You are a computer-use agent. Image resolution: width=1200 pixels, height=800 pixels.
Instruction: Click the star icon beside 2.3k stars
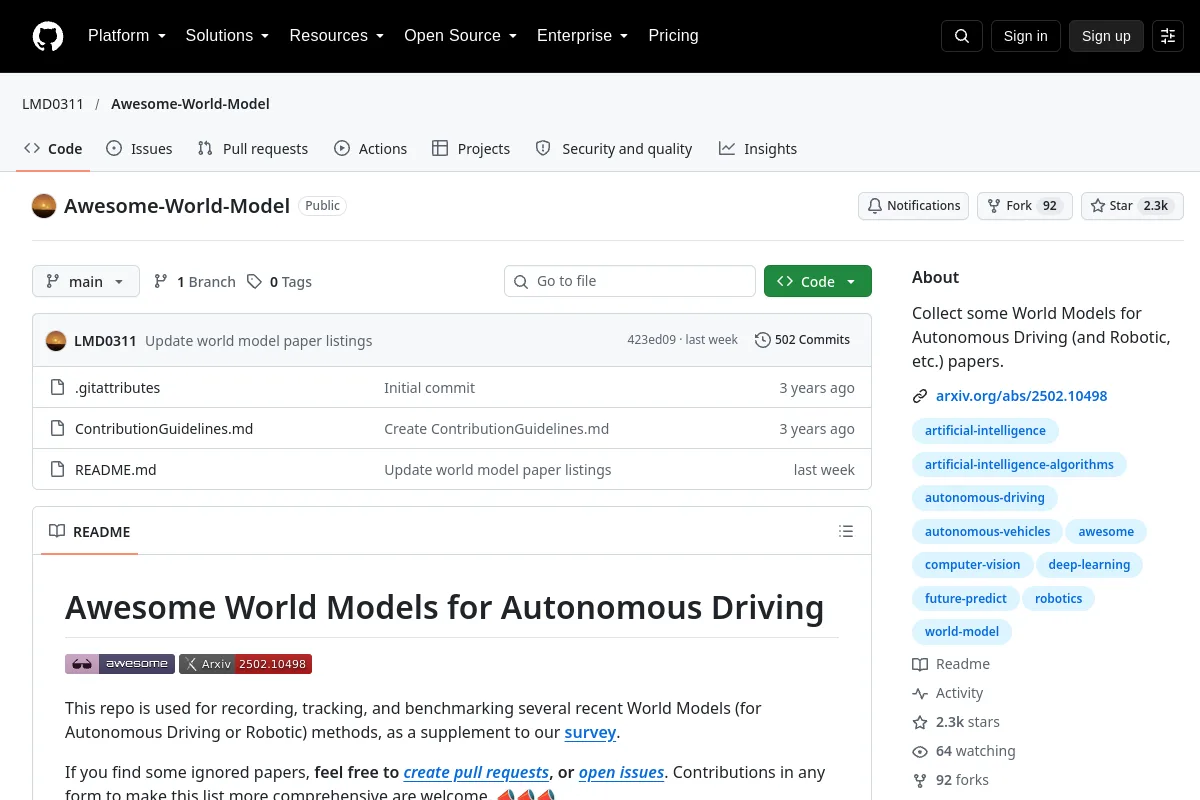(920, 722)
